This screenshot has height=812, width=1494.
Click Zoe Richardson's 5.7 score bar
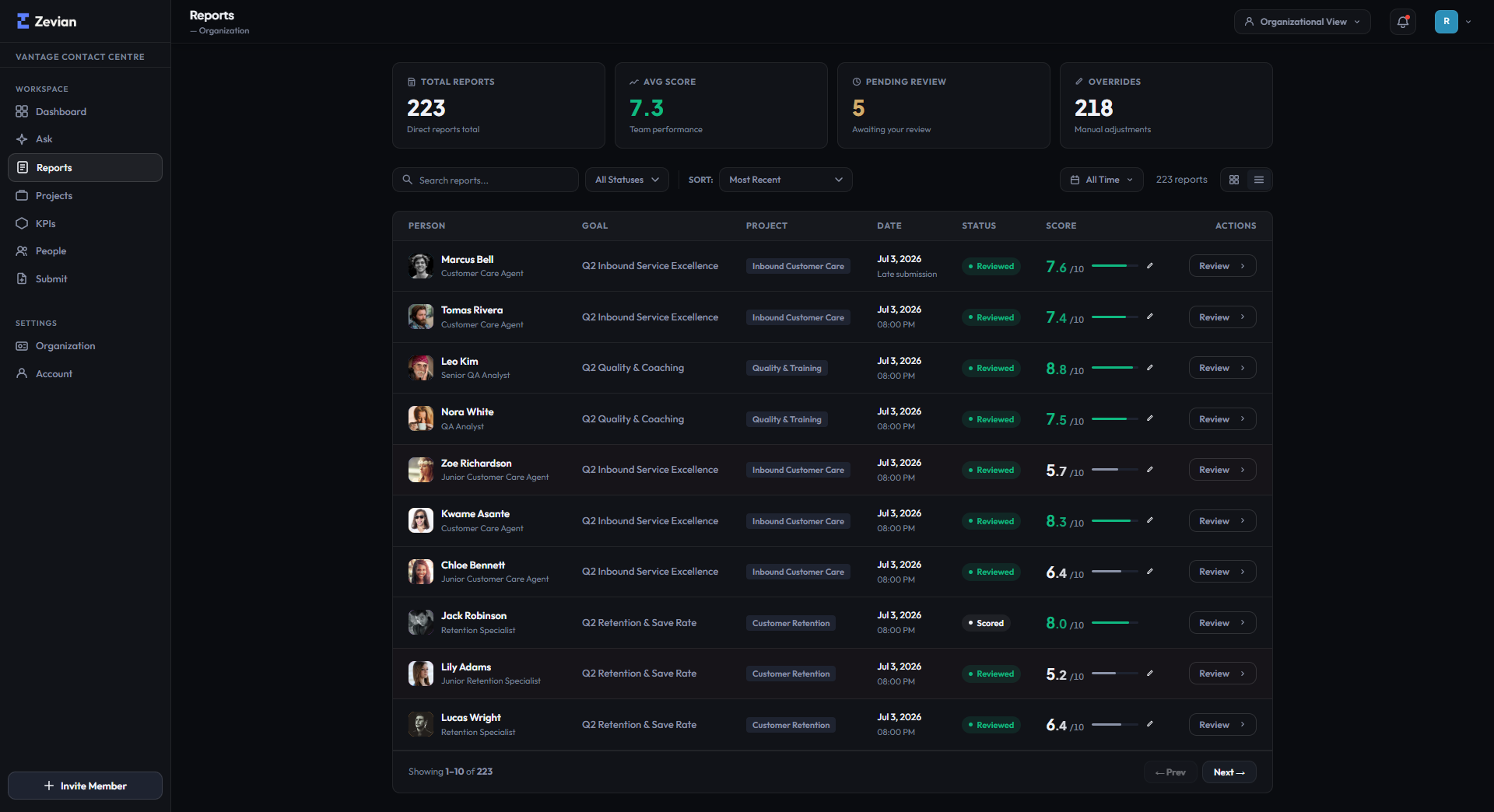1115,470
